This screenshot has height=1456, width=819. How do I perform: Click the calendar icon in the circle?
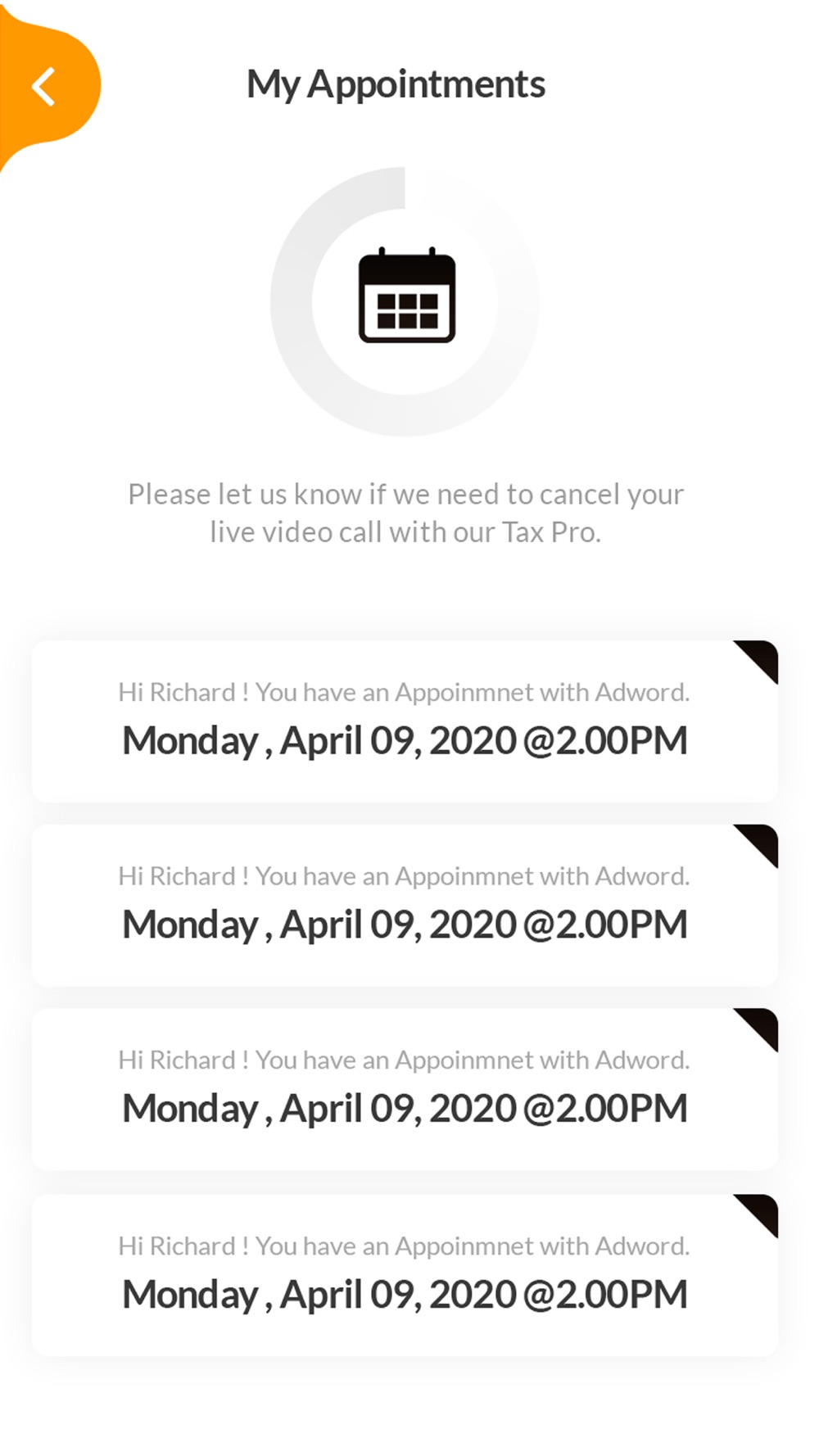point(406,296)
